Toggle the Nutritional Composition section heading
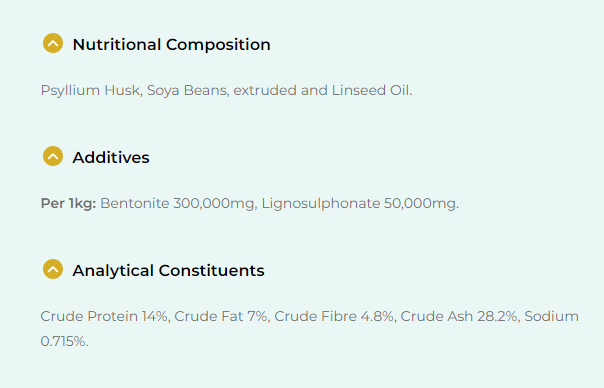 171,45
